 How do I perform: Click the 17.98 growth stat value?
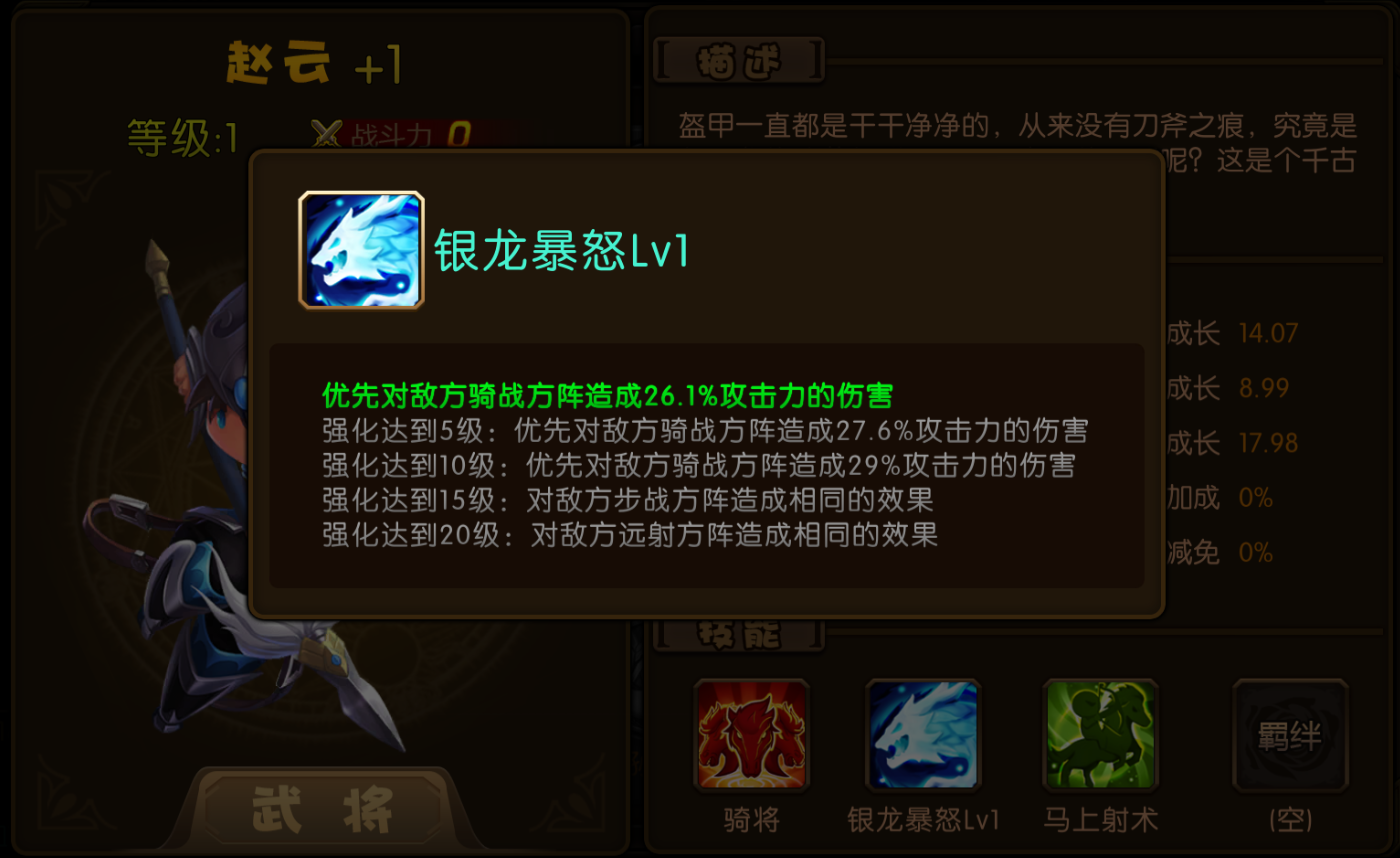[x=1268, y=442]
